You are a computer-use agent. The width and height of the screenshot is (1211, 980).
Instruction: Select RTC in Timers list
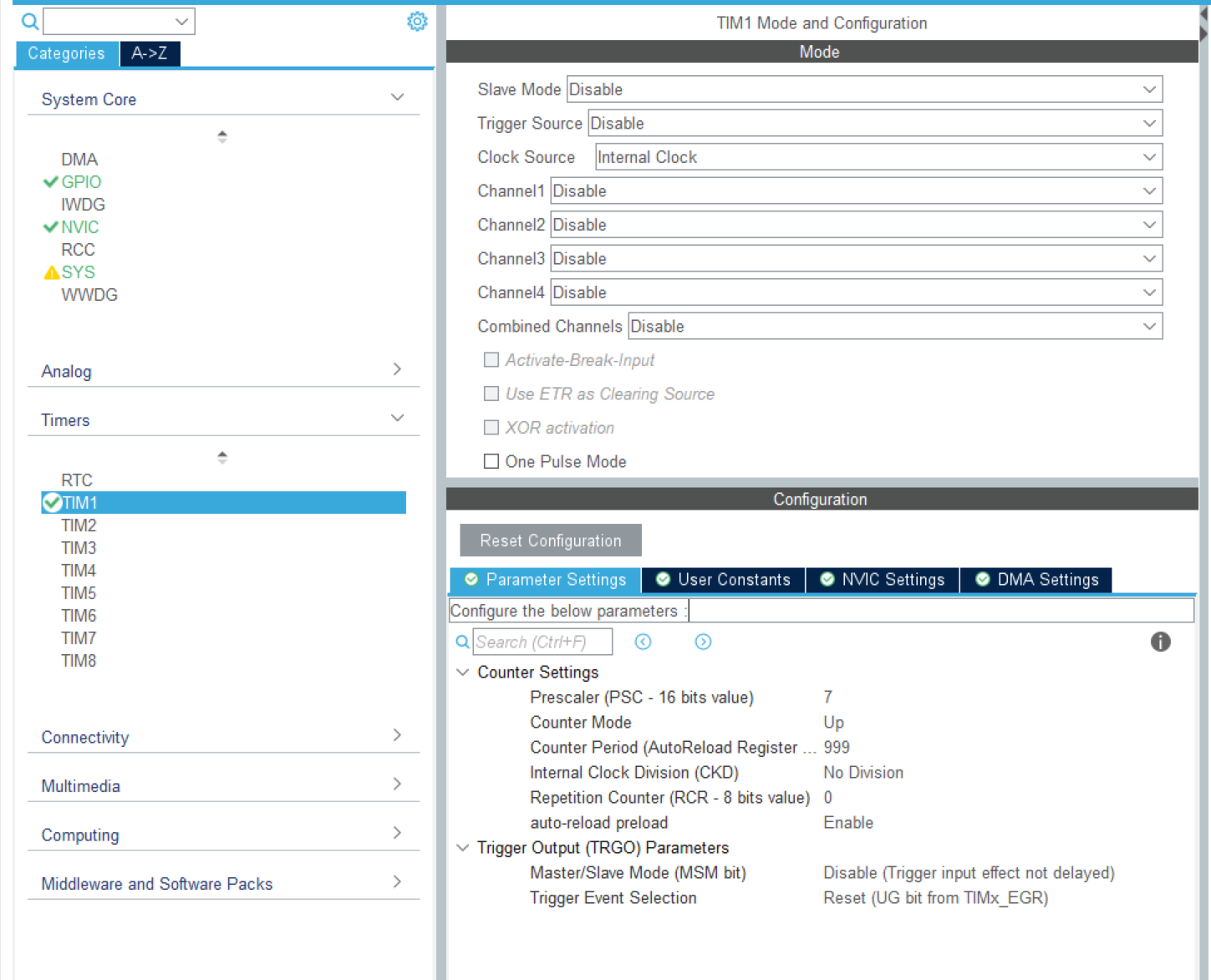pos(77,480)
